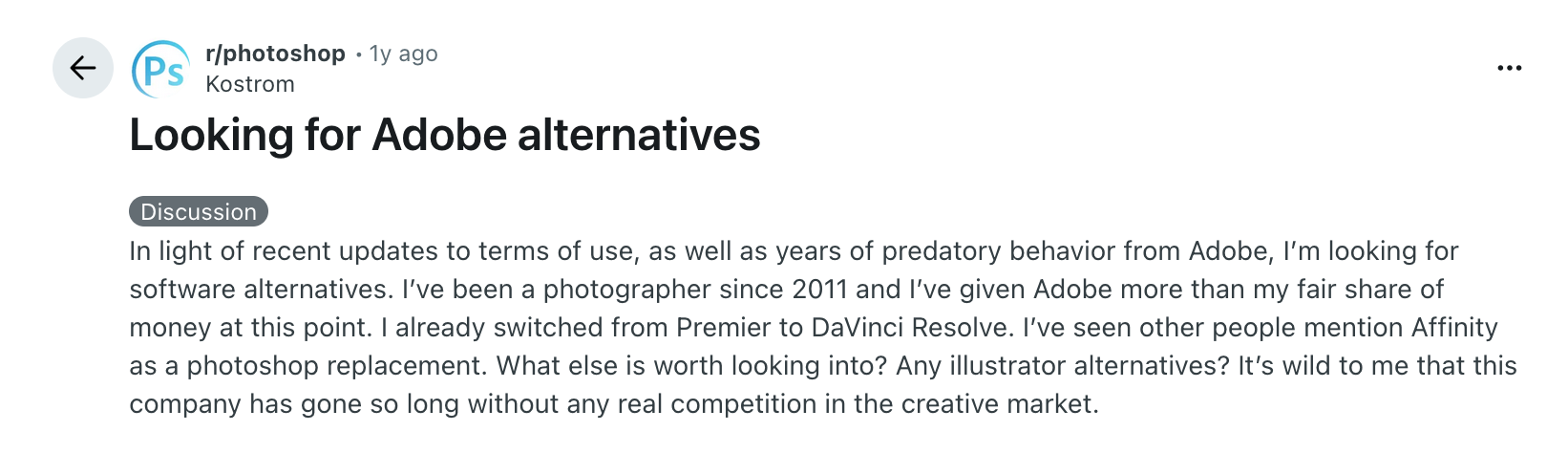Open the three-dot post options menu
Screen dimensions: 1568x453
click(x=1509, y=68)
